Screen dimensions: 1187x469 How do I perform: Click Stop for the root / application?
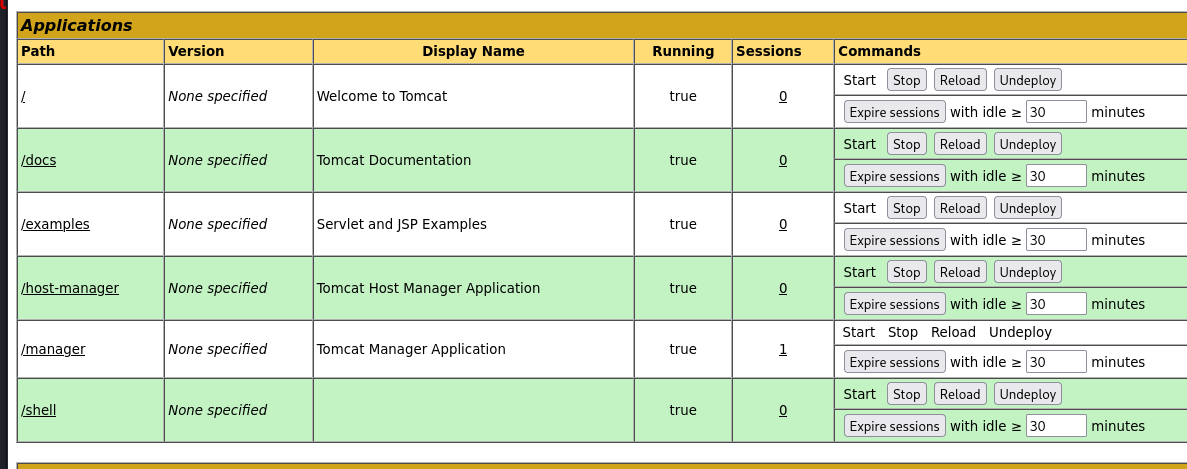pyautogui.click(x=906, y=80)
